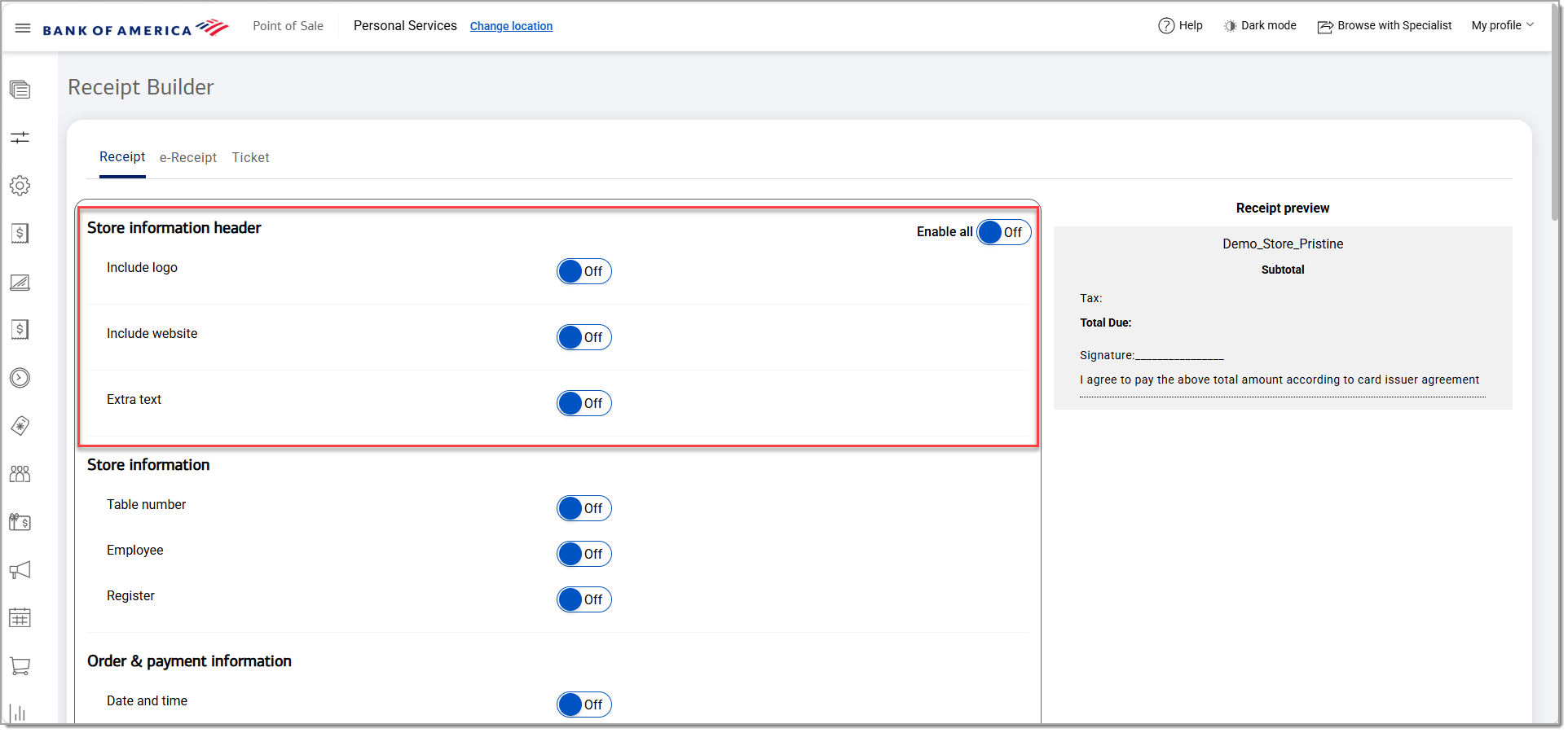Enable the Table number switch
The width and height of the screenshot is (1568, 733).
coord(584,508)
